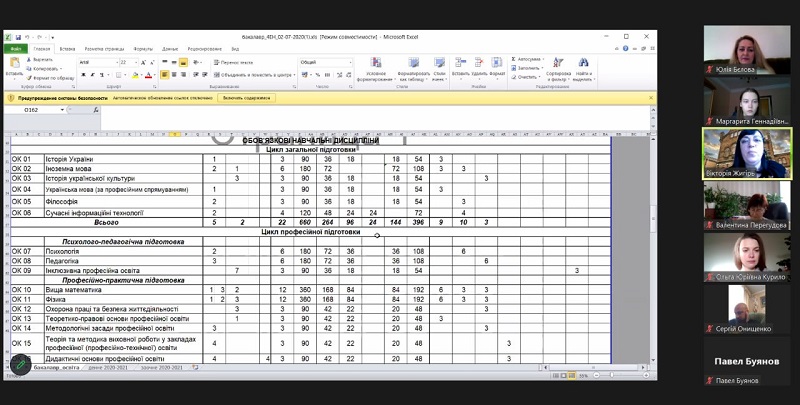Click the Borders icon in the font group

pos(118,75)
